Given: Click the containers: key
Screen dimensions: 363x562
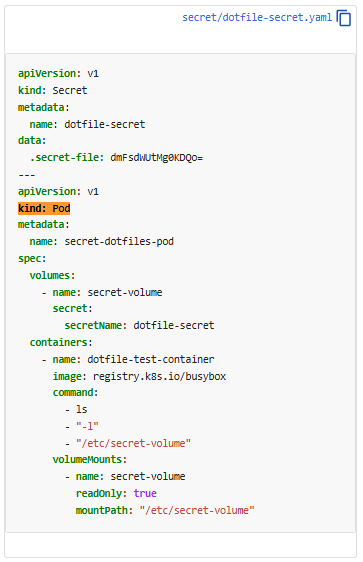Looking at the screenshot, I should (61, 342).
